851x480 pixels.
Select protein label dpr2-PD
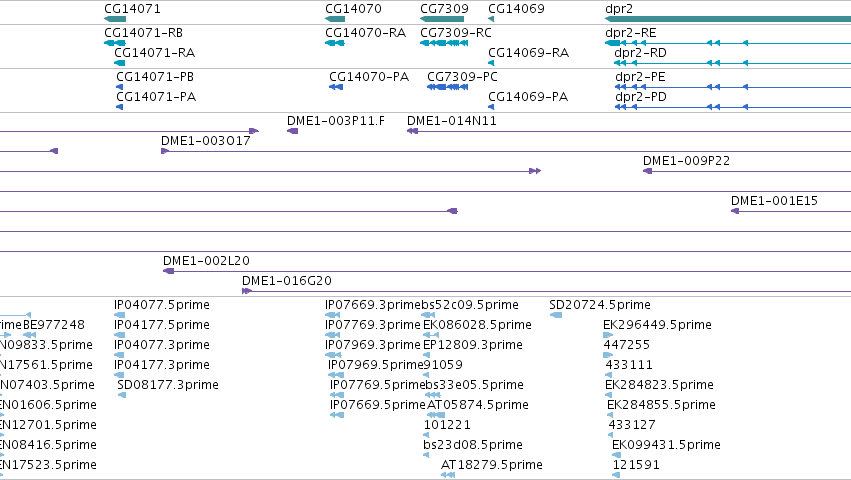click(641, 97)
